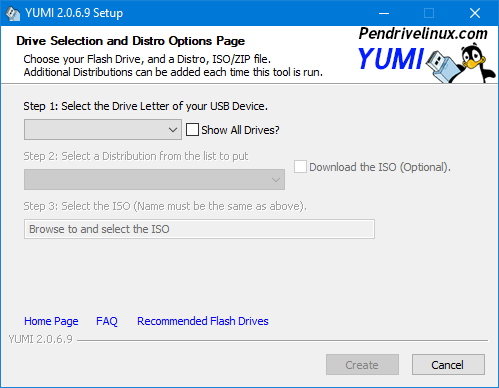Click the Browse to and select ISO field
499x388 pixels.
click(x=199, y=229)
